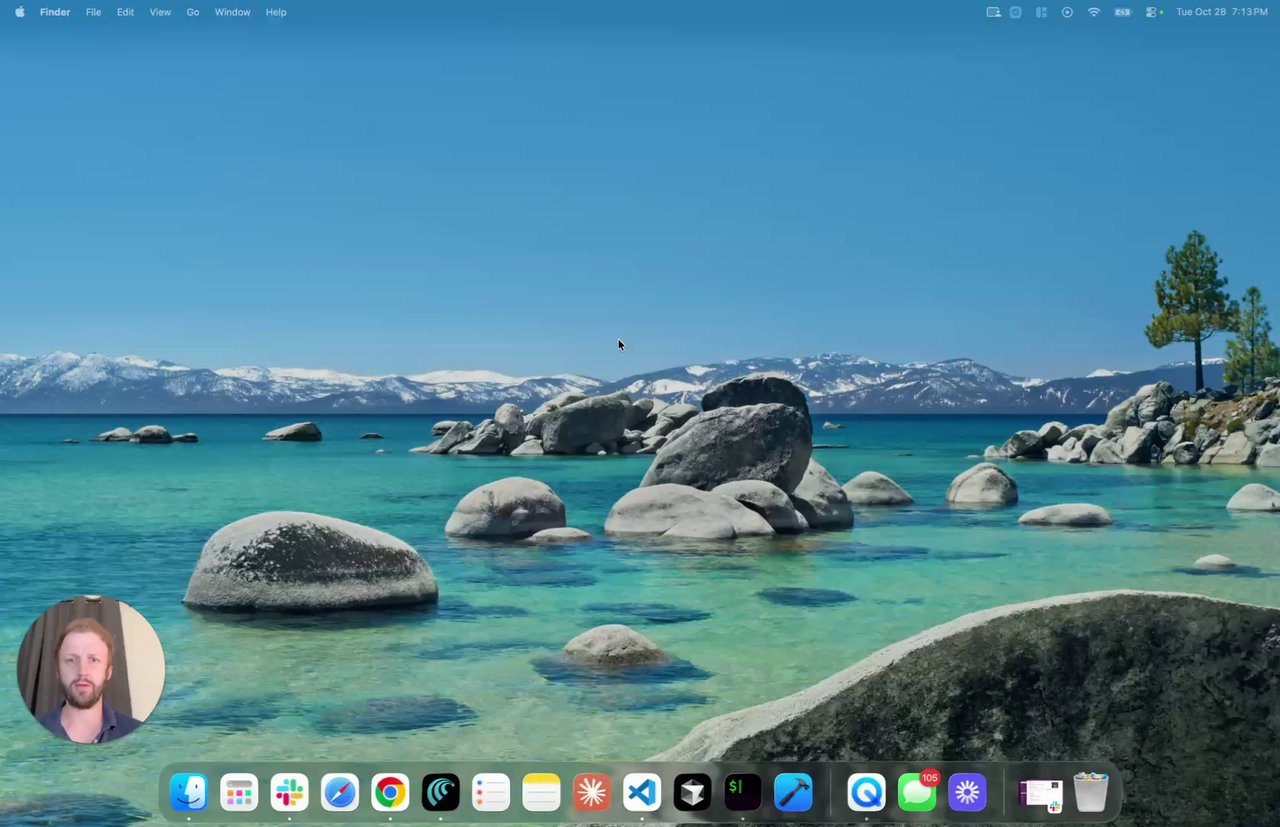1280x827 pixels.
Task: Launch Slack from the Dock
Action: click(x=289, y=793)
